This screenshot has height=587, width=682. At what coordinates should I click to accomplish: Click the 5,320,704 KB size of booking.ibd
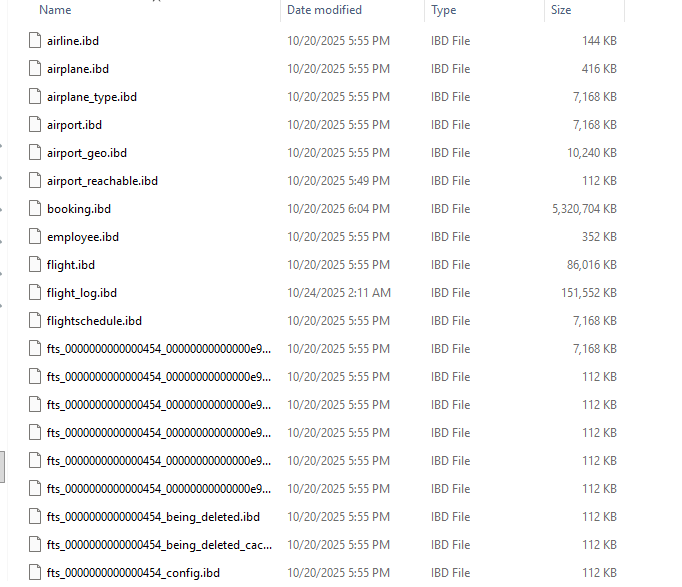coord(584,209)
